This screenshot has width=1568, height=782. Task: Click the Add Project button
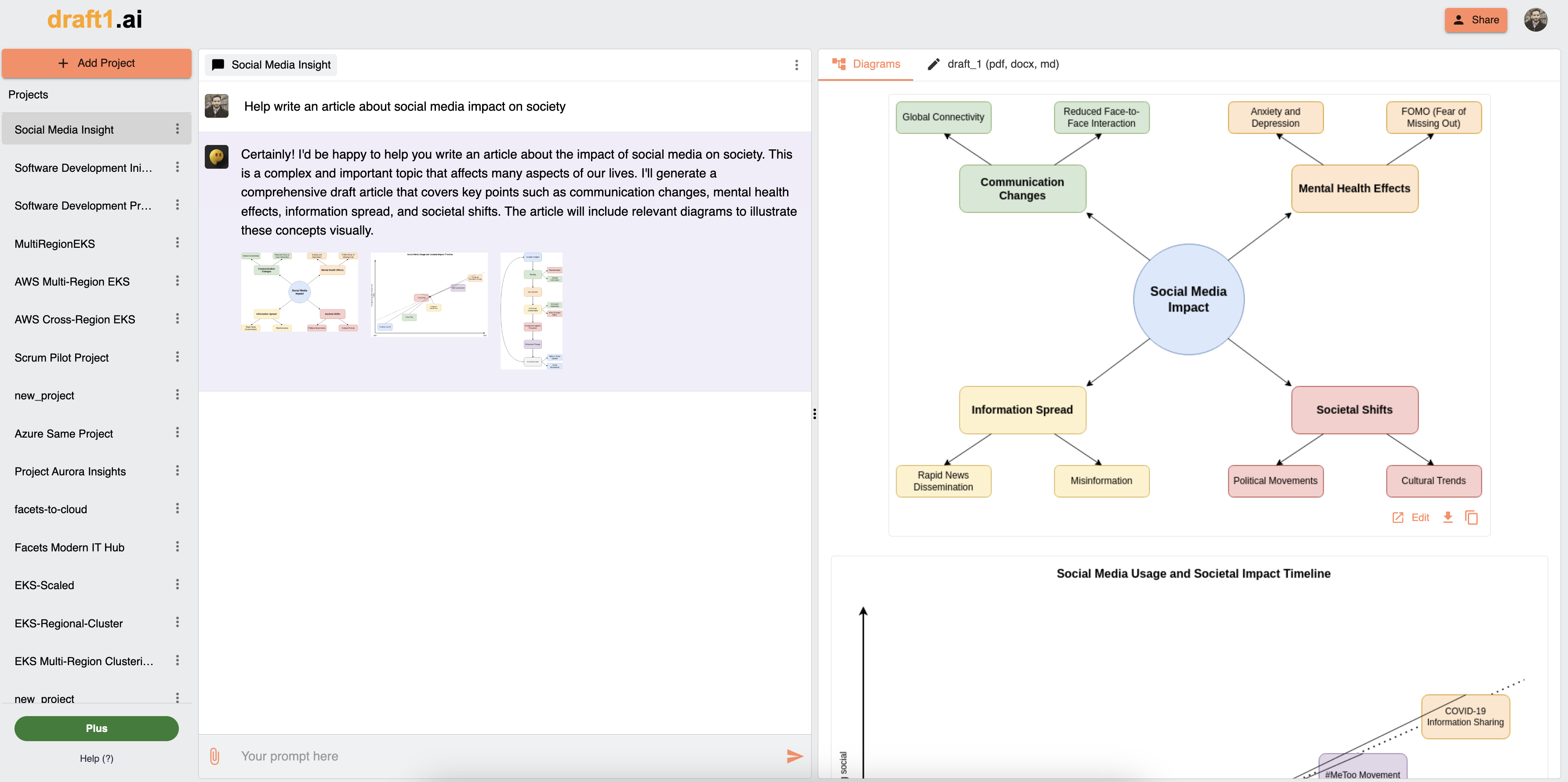(96, 63)
